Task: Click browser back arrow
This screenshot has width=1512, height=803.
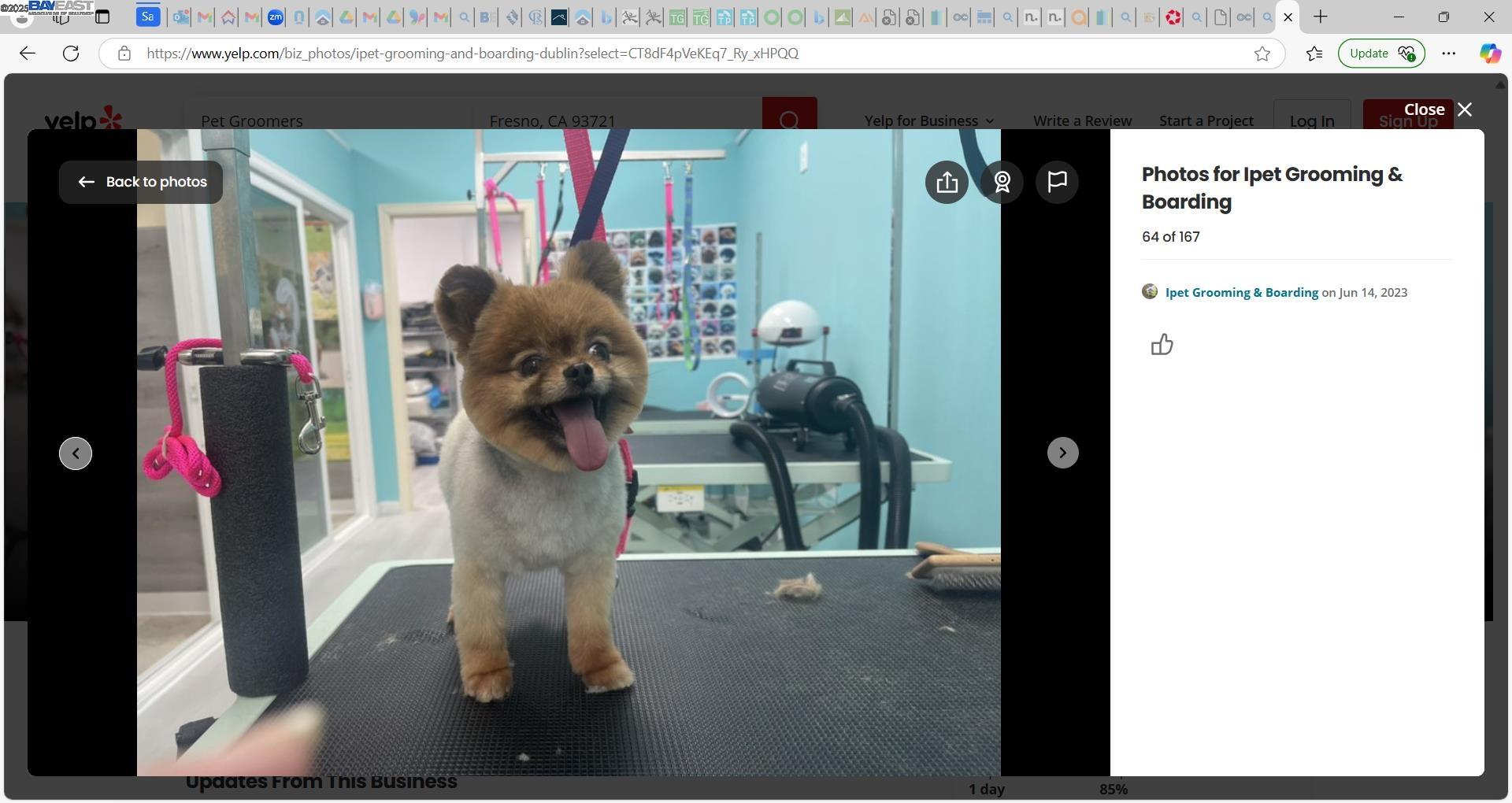Action: pos(28,54)
